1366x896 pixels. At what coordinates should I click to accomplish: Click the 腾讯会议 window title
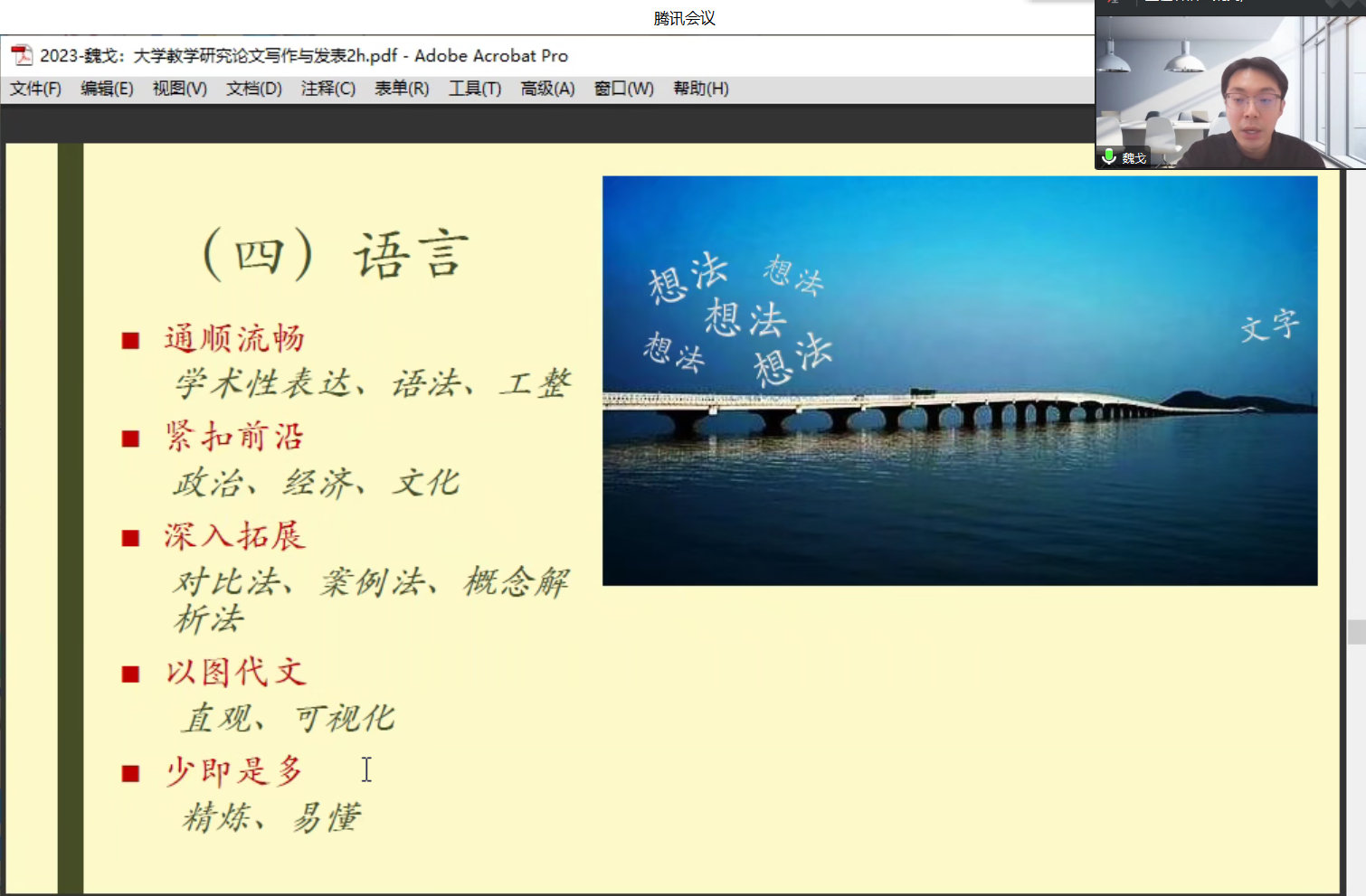point(684,18)
